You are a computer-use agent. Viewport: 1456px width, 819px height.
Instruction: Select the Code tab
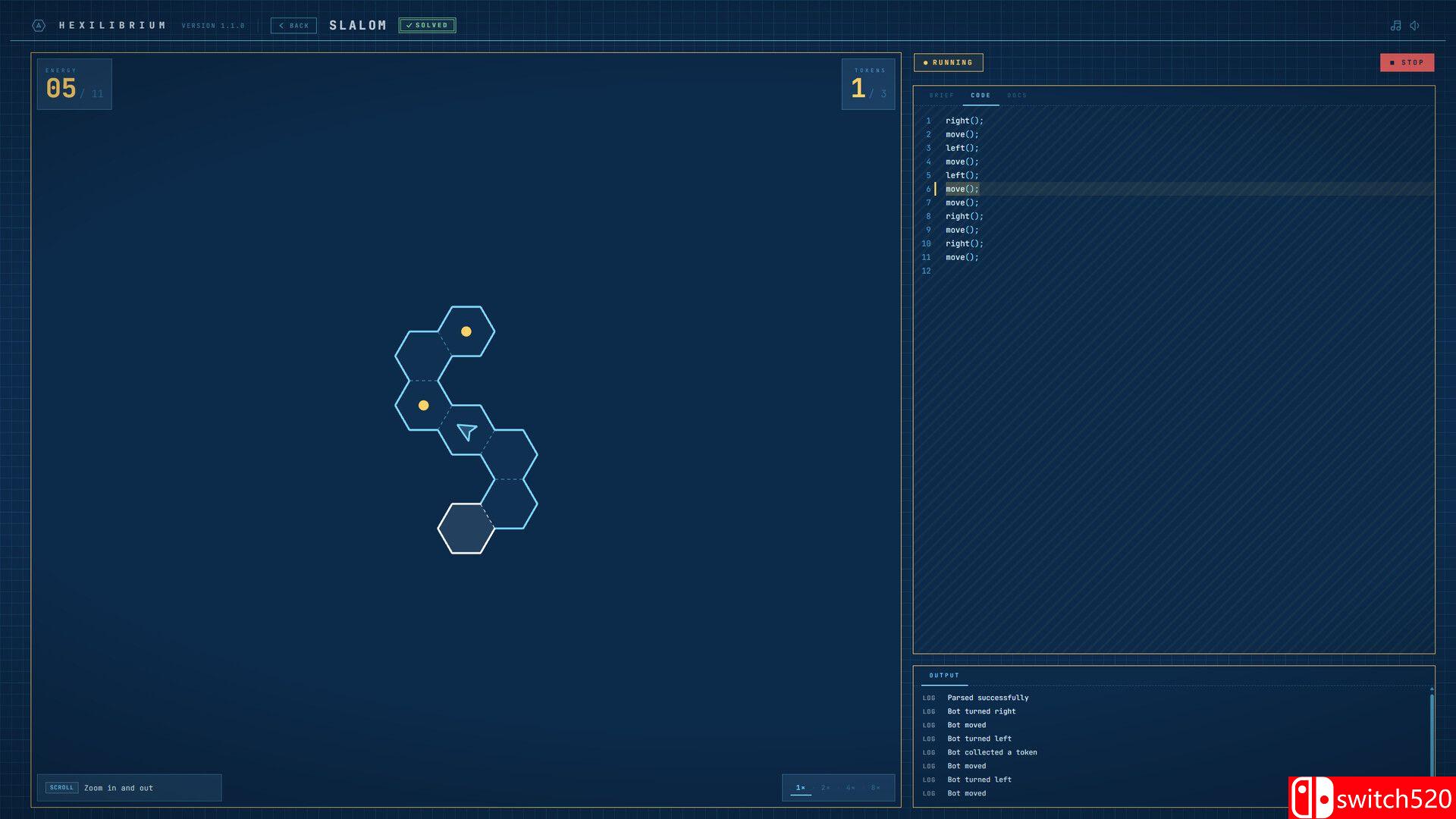click(981, 96)
